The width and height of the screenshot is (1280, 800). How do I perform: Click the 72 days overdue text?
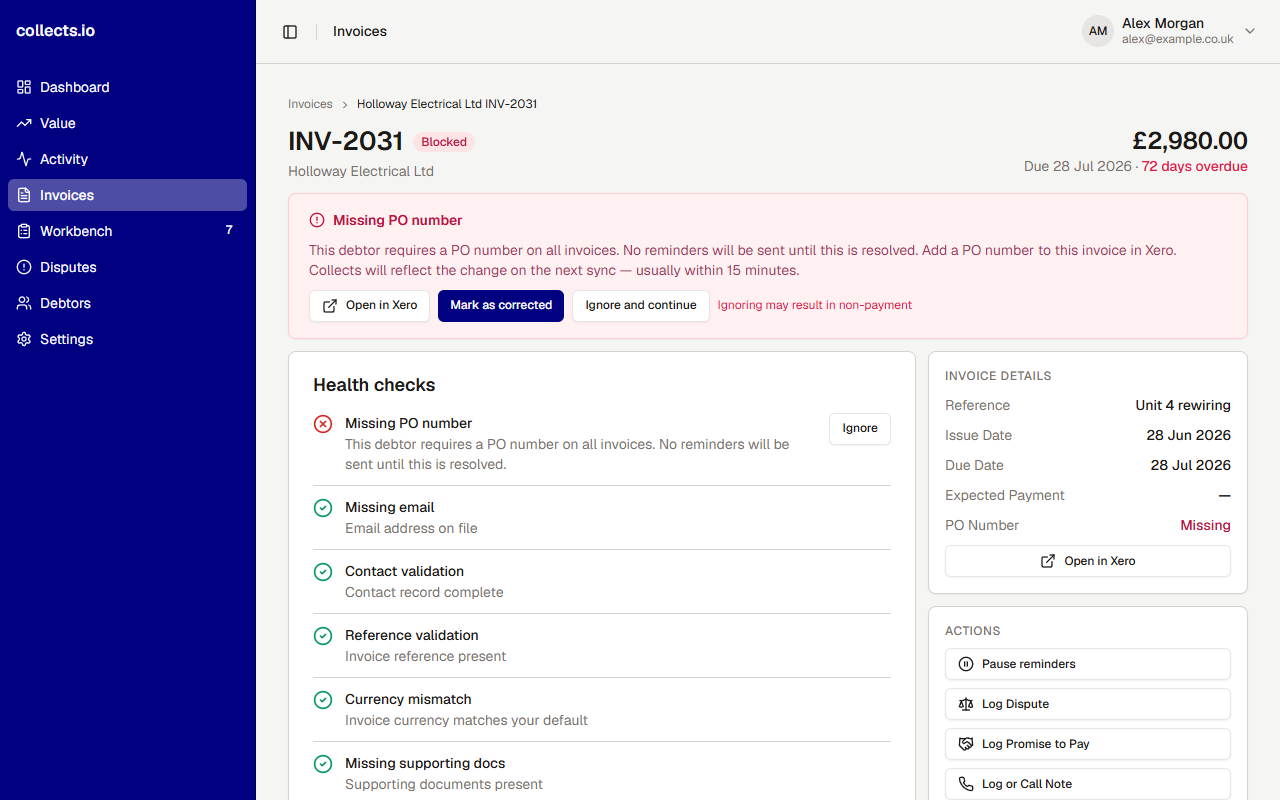click(x=1195, y=166)
